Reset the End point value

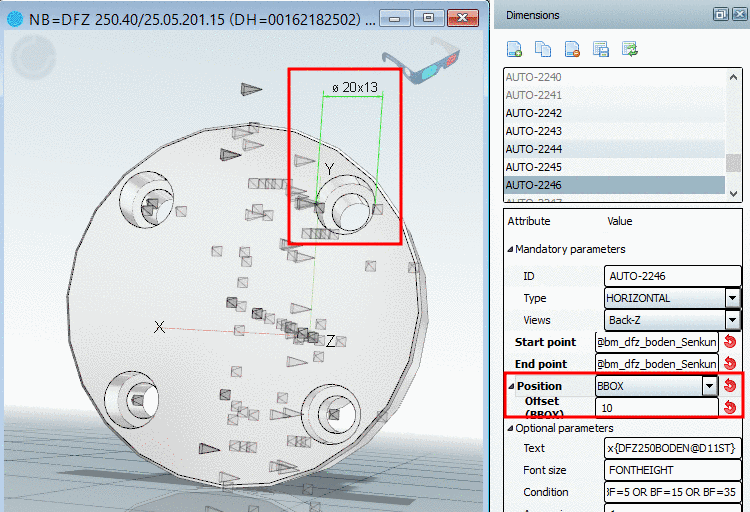pos(730,364)
